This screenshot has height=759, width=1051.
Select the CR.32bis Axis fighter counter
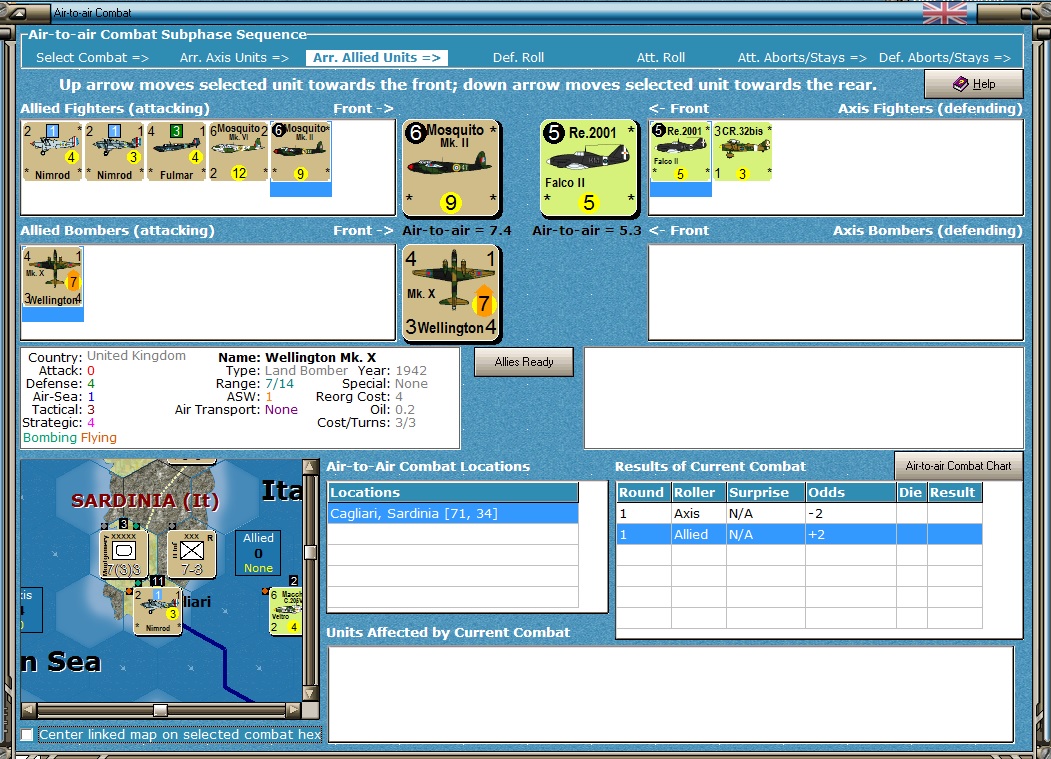click(742, 152)
